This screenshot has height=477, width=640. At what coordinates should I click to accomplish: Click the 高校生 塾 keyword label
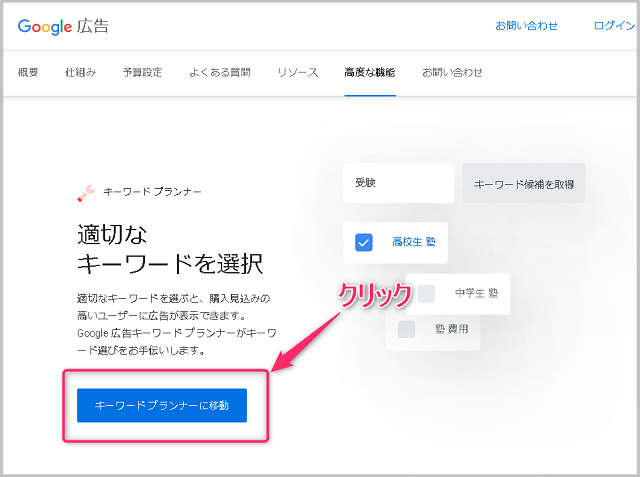point(414,242)
